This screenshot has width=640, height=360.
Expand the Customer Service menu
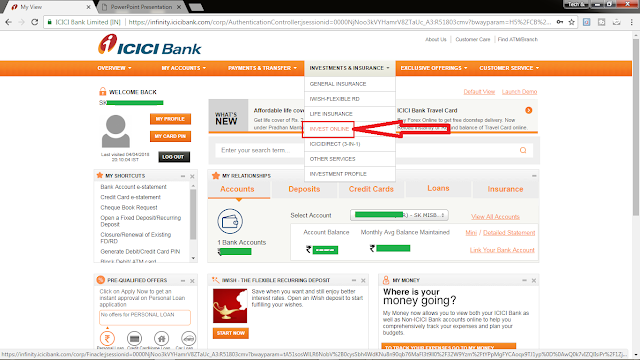click(509, 68)
